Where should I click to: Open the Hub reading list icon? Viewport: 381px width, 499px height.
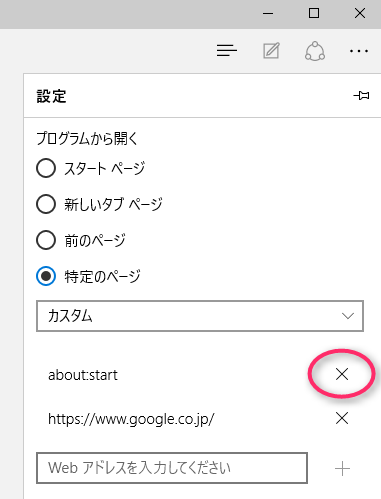coord(227,51)
